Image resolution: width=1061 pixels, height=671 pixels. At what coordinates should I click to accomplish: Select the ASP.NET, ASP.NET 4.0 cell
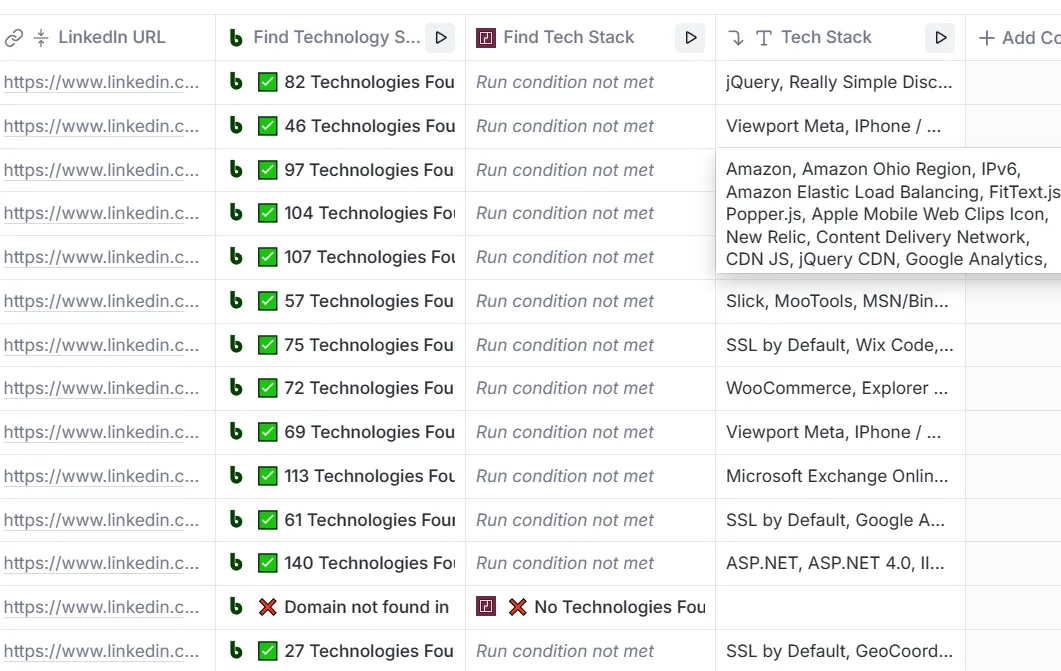coord(840,563)
